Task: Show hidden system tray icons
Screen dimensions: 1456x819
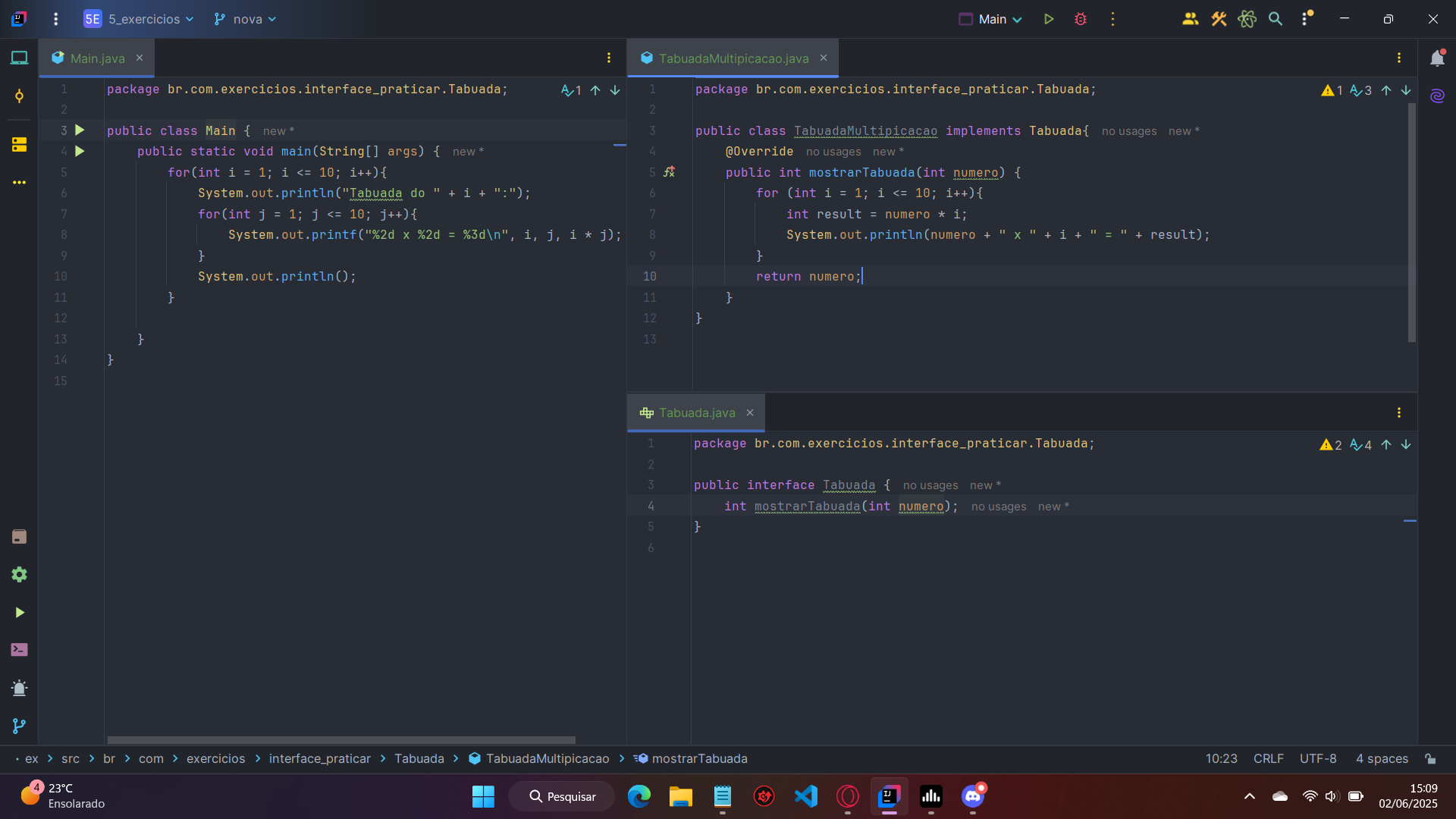Action: click(1250, 796)
